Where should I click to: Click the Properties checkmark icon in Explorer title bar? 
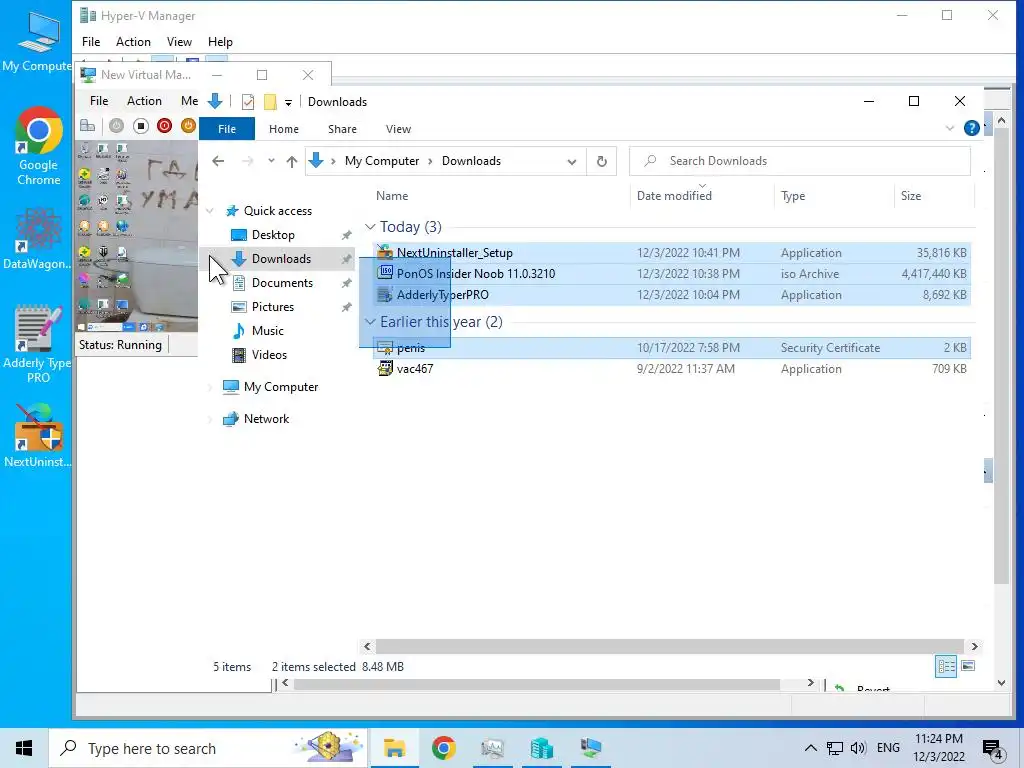coord(248,102)
